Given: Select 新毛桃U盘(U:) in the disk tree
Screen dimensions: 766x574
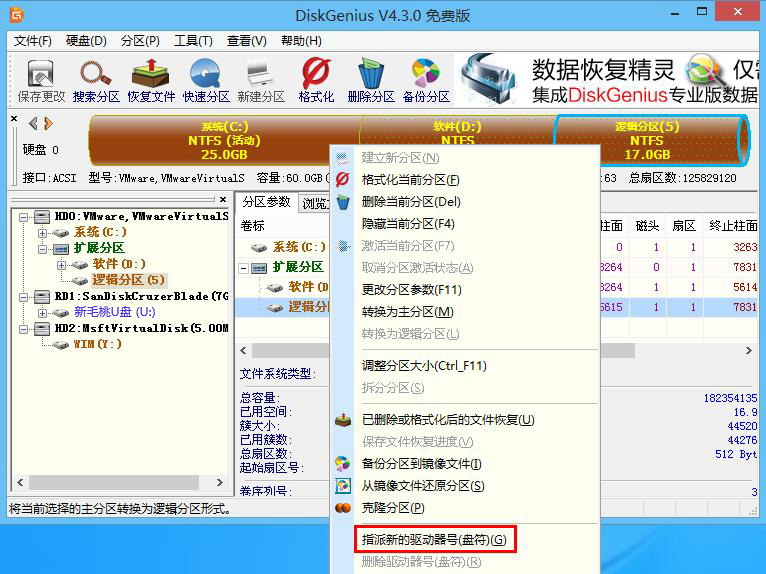Looking at the screenshot, I should [114, 312].
